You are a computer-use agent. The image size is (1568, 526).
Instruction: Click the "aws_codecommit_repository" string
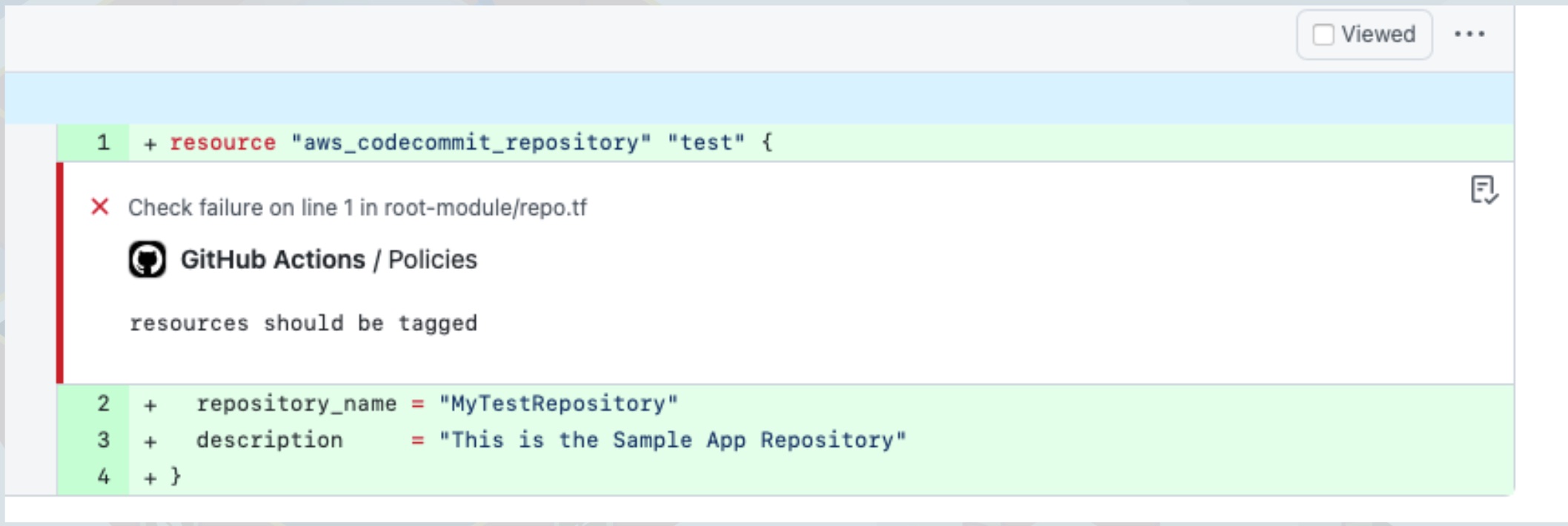click(x=471, y=142)
